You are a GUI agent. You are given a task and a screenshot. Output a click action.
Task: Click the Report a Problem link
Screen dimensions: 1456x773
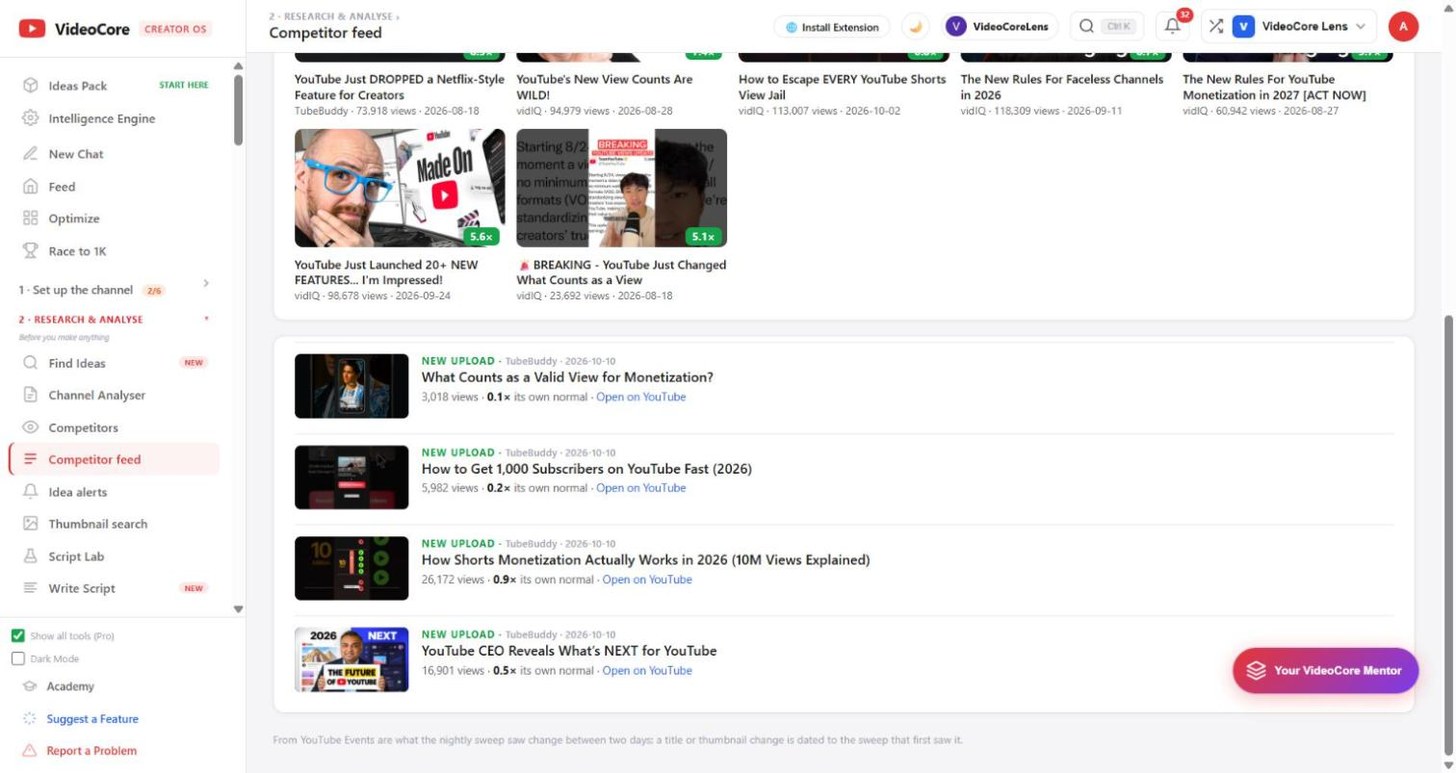coord(91,751)
